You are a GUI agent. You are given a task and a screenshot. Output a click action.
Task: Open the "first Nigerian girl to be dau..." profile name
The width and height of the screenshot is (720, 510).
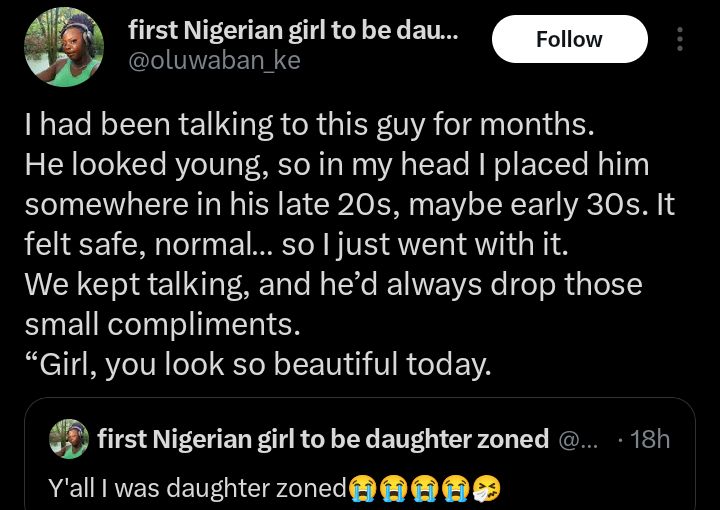click(x=293, y=31)
